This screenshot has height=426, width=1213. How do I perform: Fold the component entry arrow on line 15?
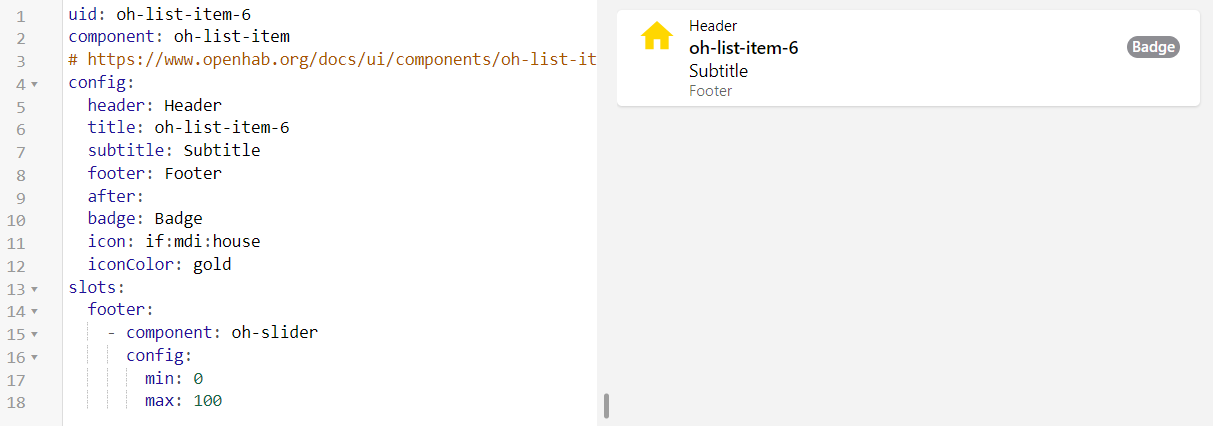pyautogui.click(x=35, y=334)
